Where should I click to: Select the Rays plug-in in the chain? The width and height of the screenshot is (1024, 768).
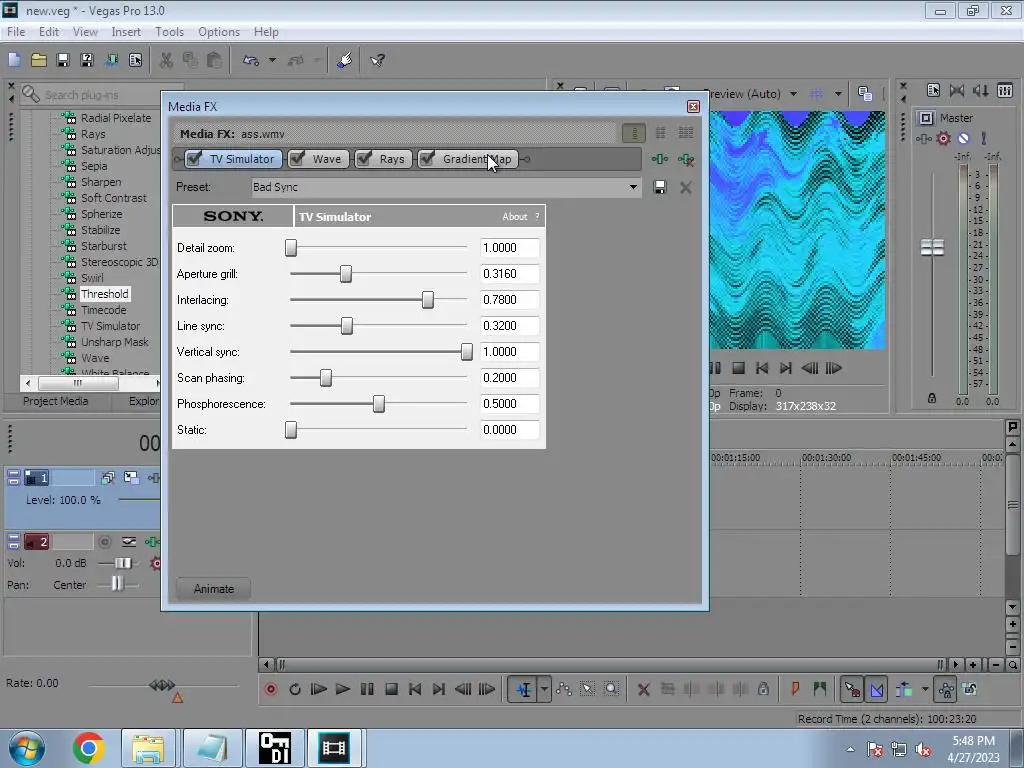tap(392, 159)
